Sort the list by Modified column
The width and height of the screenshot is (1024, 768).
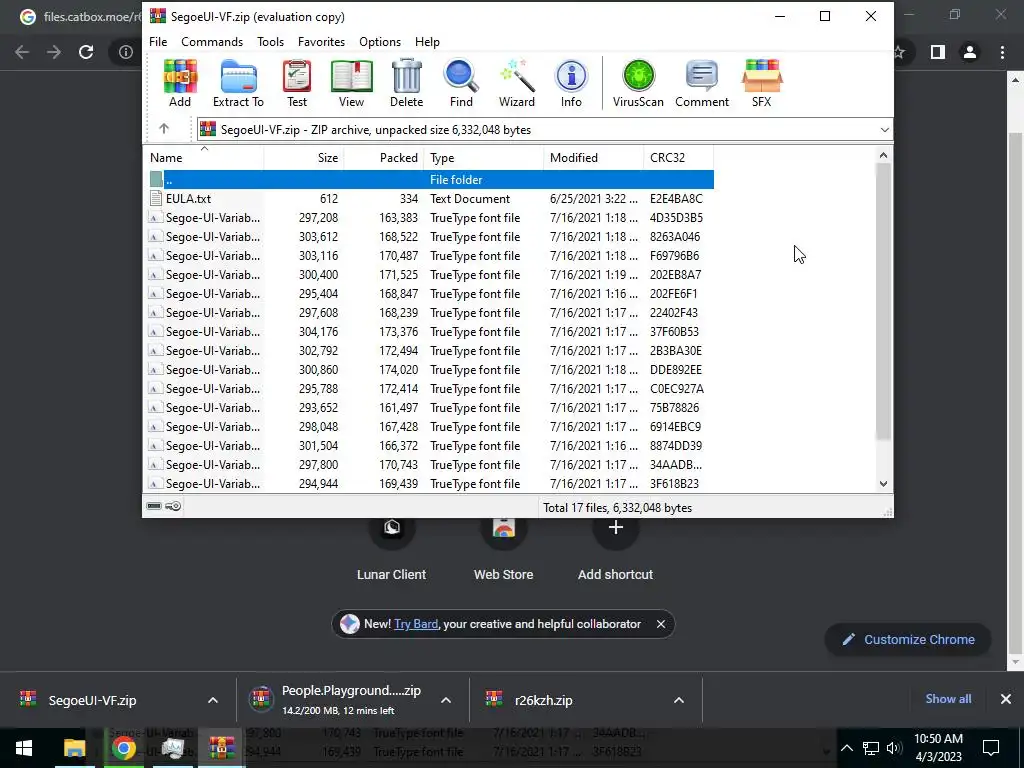pos(593,157)
